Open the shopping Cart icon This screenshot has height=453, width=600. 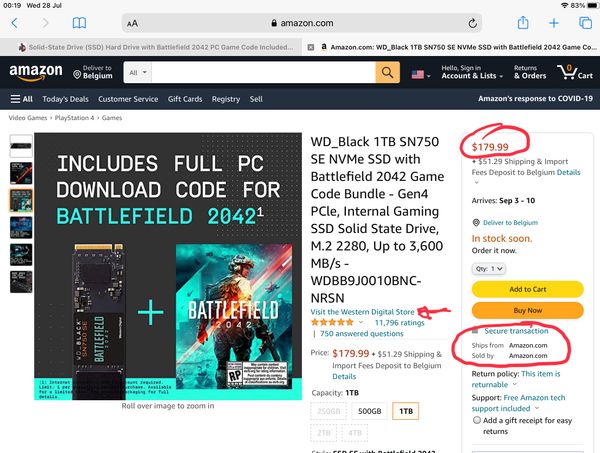coord(575,72)
